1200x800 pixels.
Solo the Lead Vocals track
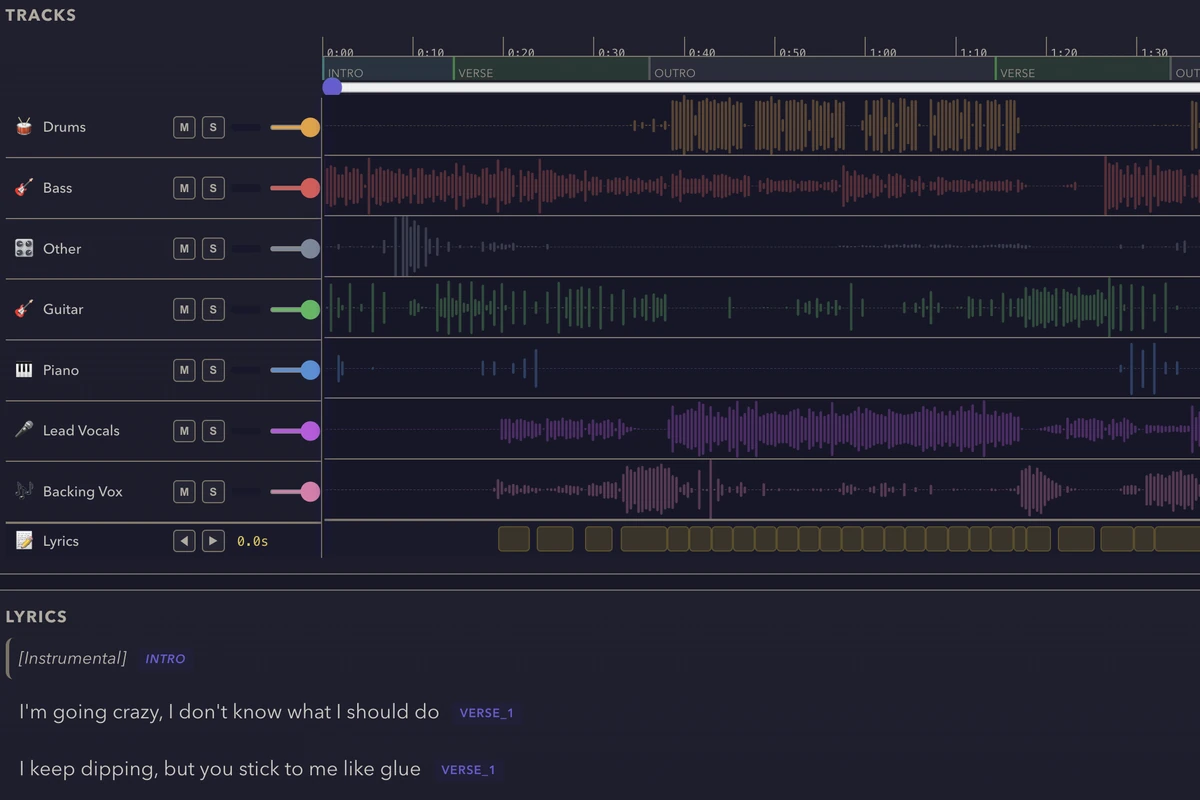pos(213,431)
